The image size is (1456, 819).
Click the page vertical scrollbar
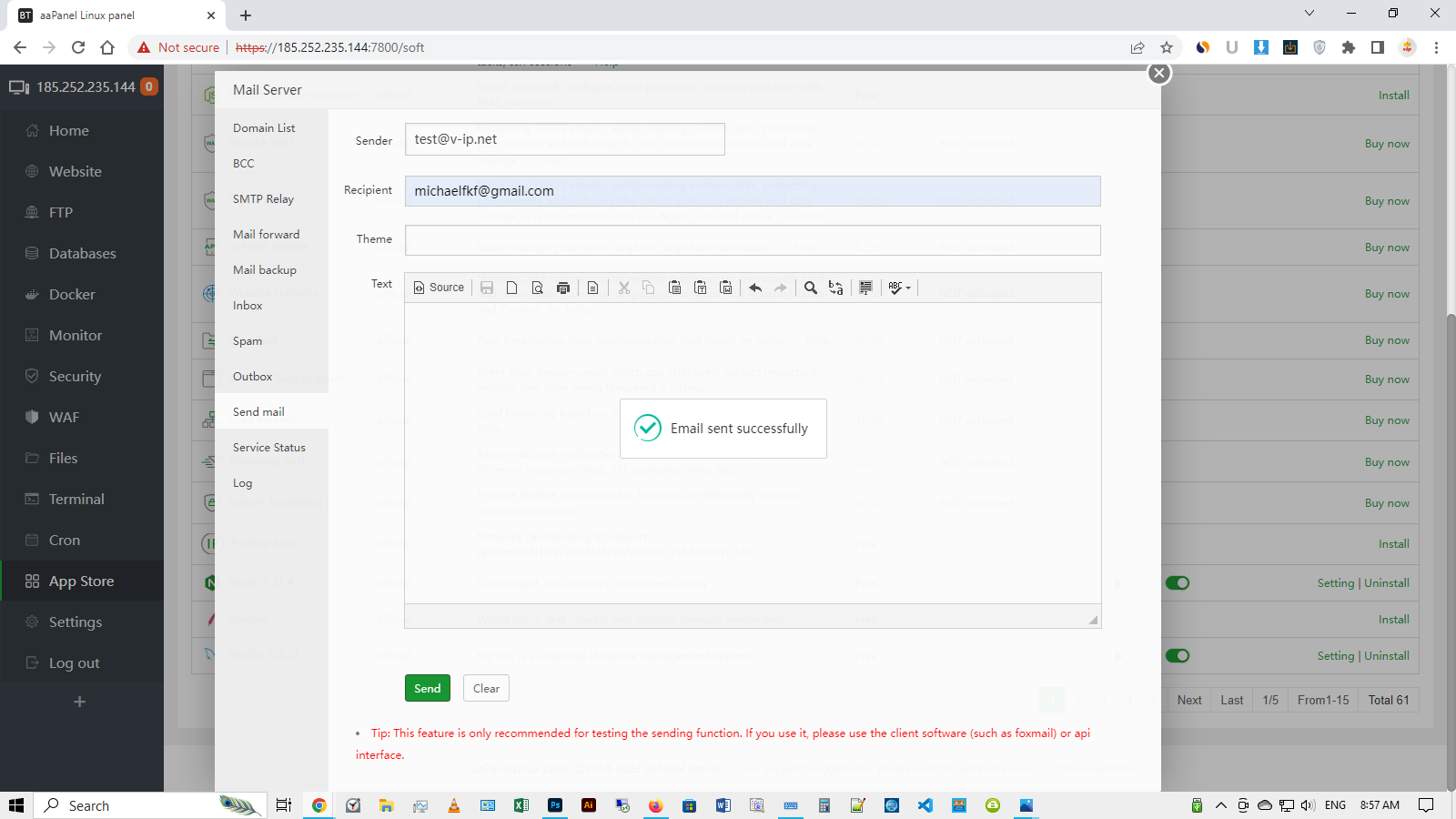tap(1451, 546)
